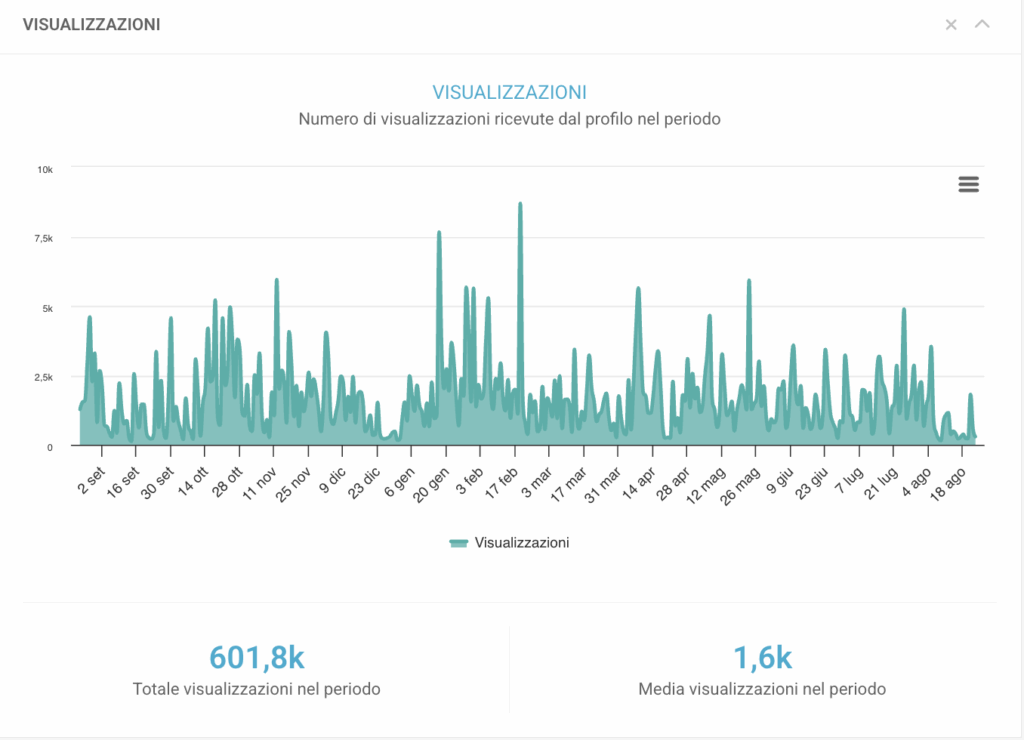This screenshot has height=740, width=1024.
Task: Click the 7 lug x-axis date label
Action: [850, 481]
